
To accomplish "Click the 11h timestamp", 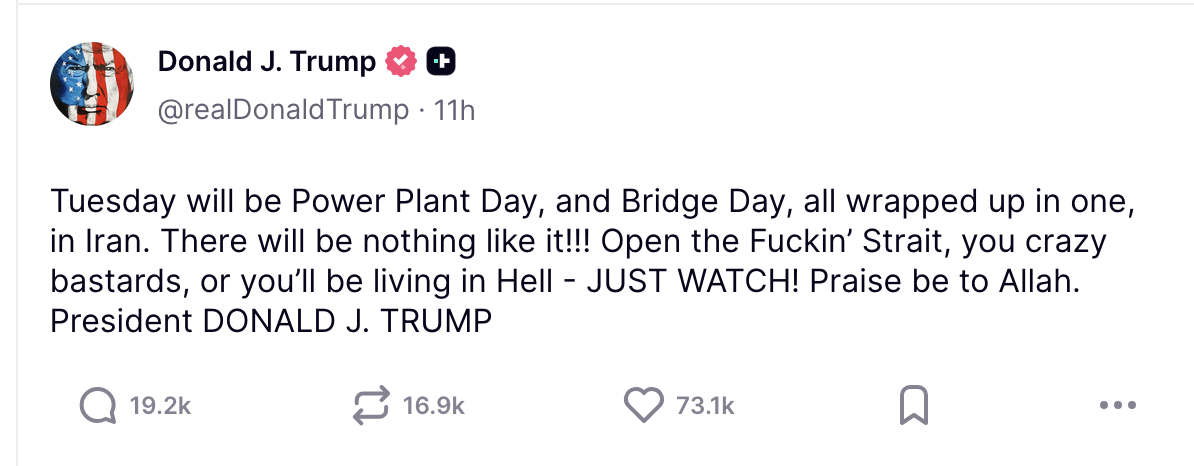I will [x=455, y=109].
